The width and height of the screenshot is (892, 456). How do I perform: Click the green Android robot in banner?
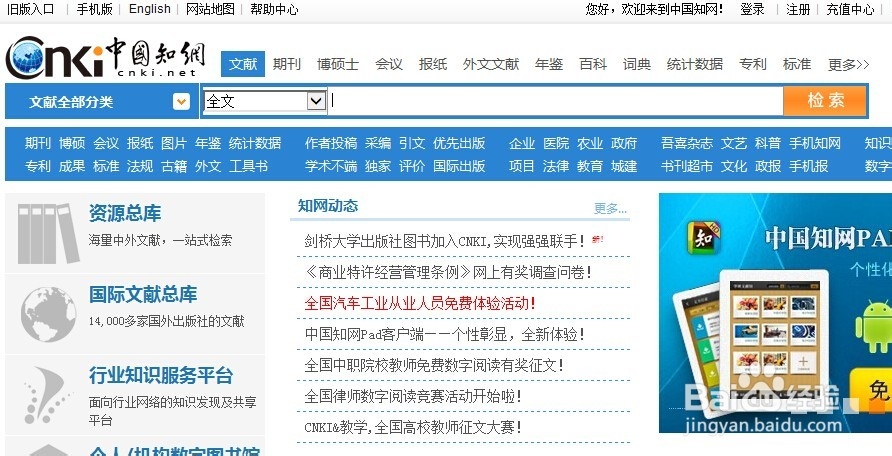pyautogui.click(x=875, y=326)
